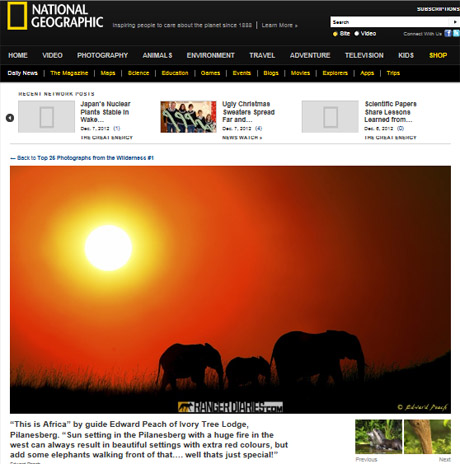Select the Site search radio button
This screenshot has width=460, height=464.
[335, 34]
